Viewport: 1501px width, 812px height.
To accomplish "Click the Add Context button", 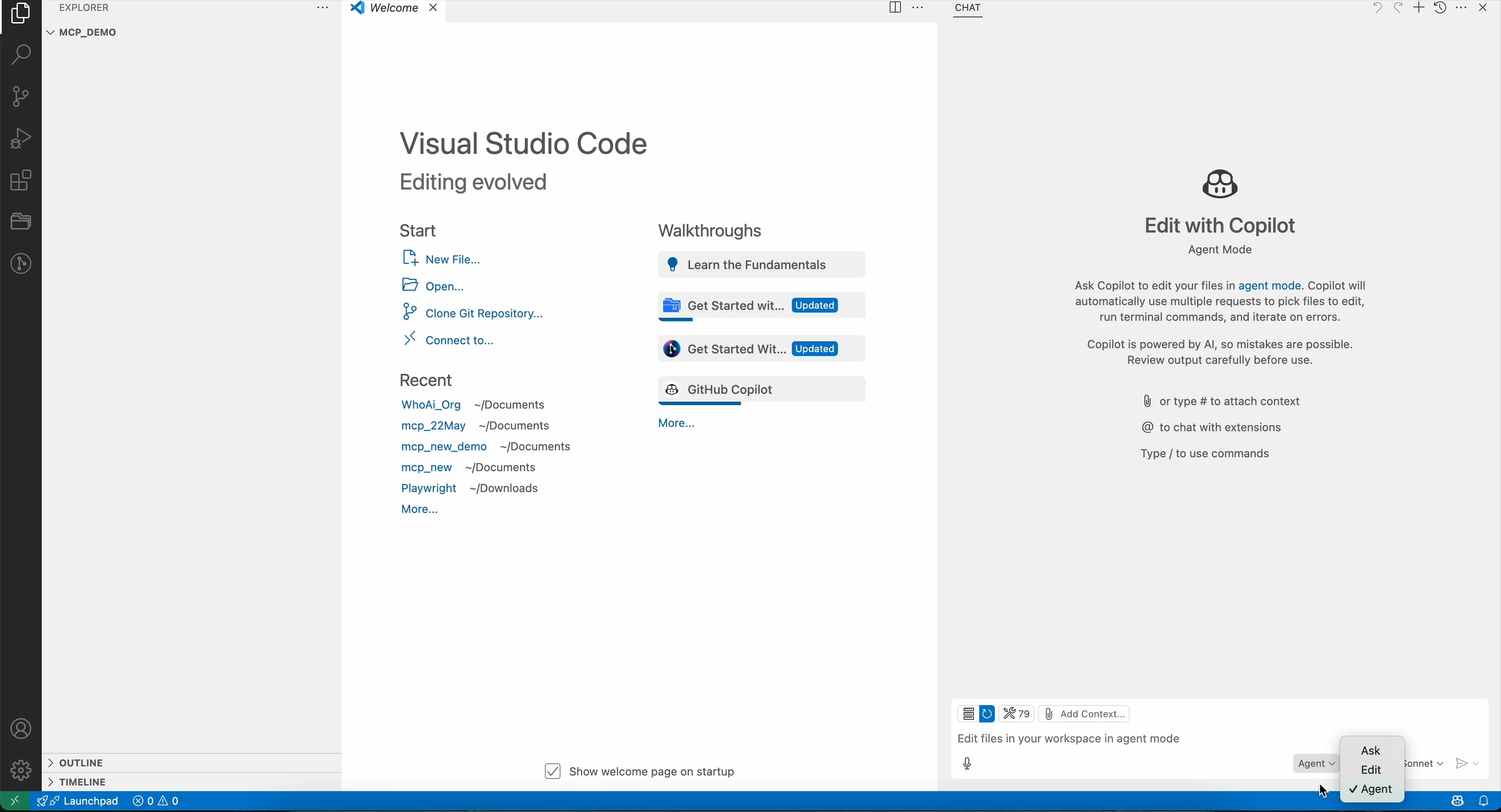I will 1084,714.
